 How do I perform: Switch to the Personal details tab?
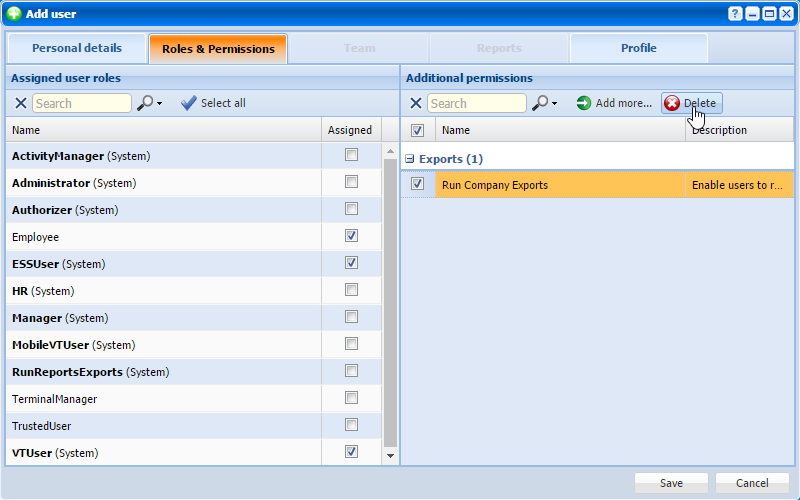[x=77, y=48]
